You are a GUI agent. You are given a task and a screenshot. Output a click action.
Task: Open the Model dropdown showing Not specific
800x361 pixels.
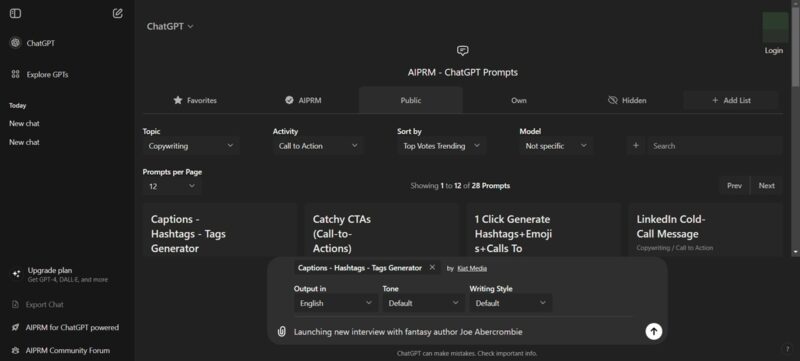(x=556, y=146)
